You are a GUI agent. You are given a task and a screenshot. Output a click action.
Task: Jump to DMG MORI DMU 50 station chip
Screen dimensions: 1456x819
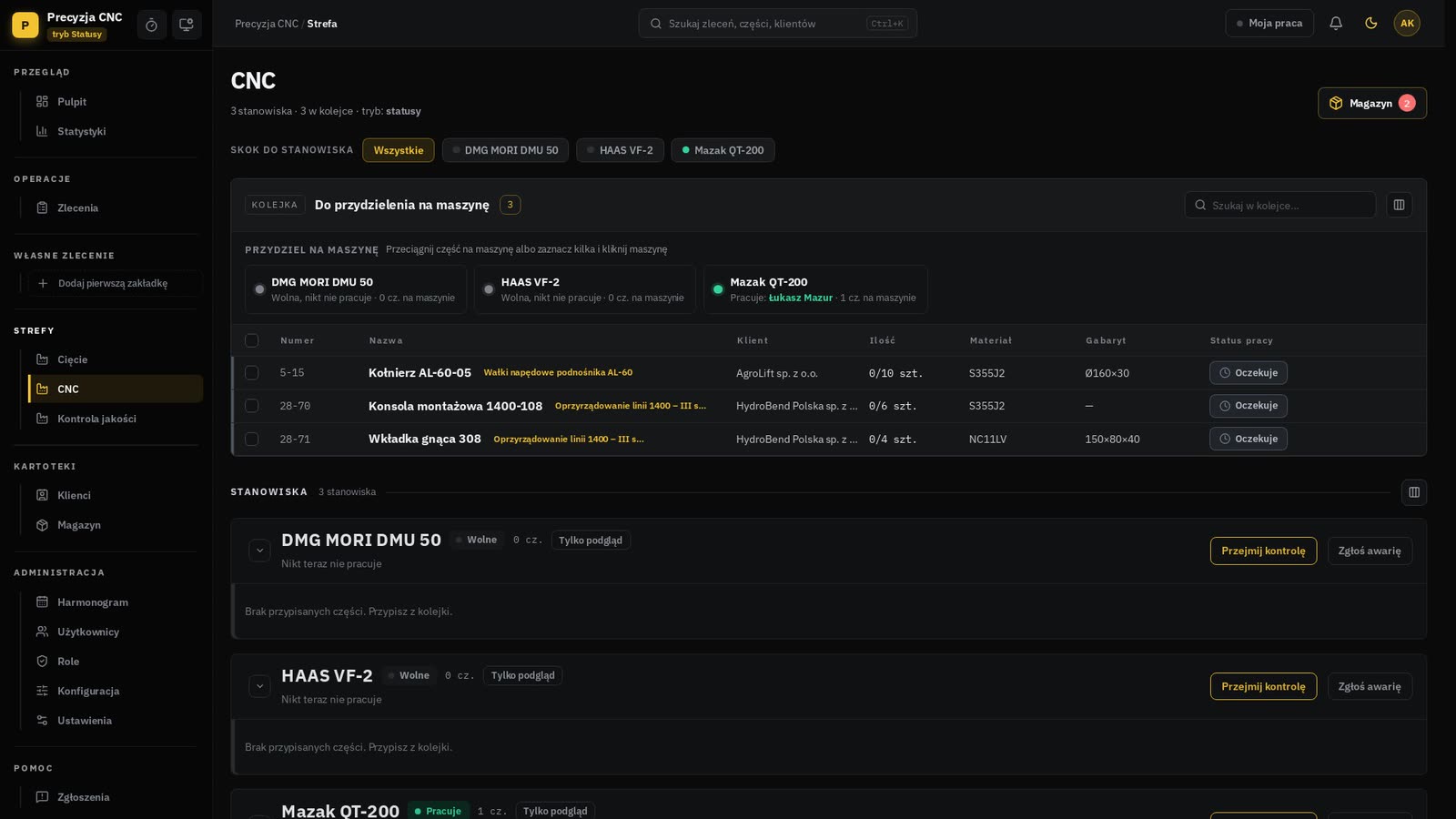tap(506, 150)
